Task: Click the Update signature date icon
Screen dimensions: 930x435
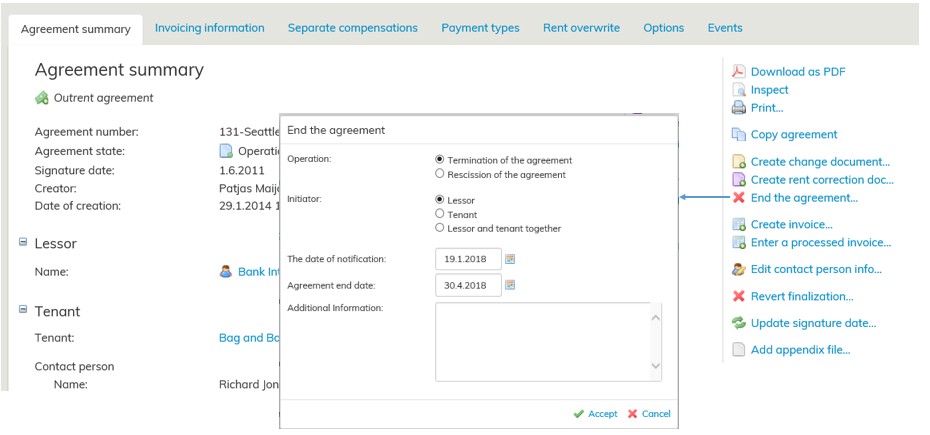Action: pos(738,323)
